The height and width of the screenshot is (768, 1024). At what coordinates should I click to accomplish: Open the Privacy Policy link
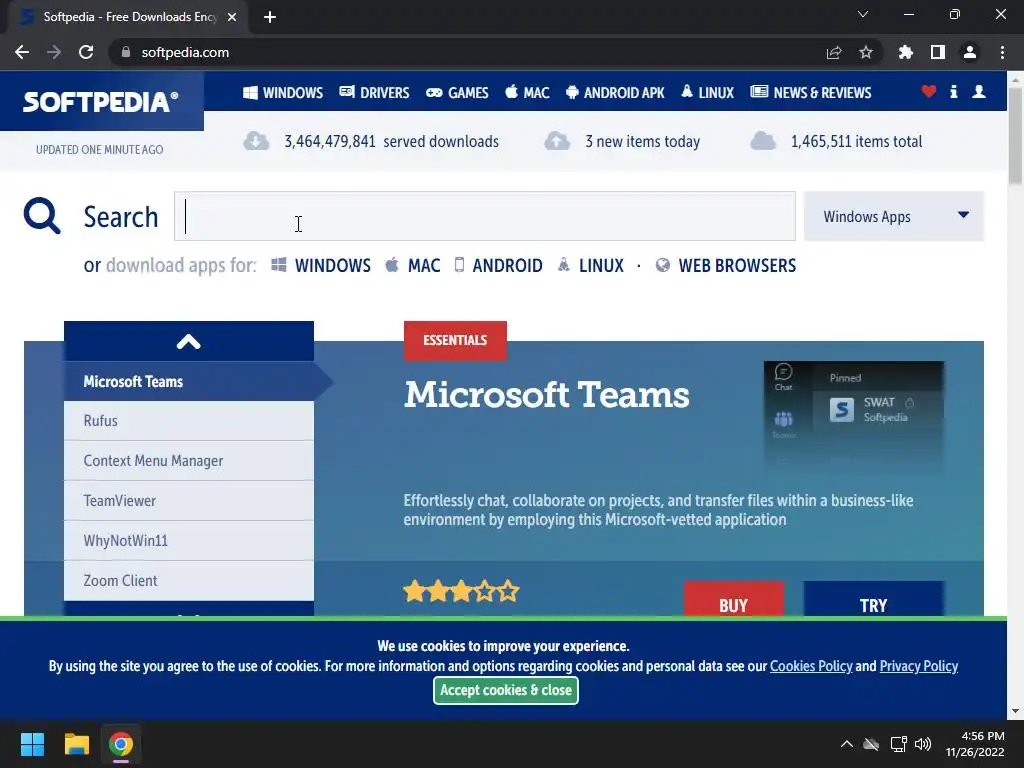[x=919, y=666]
